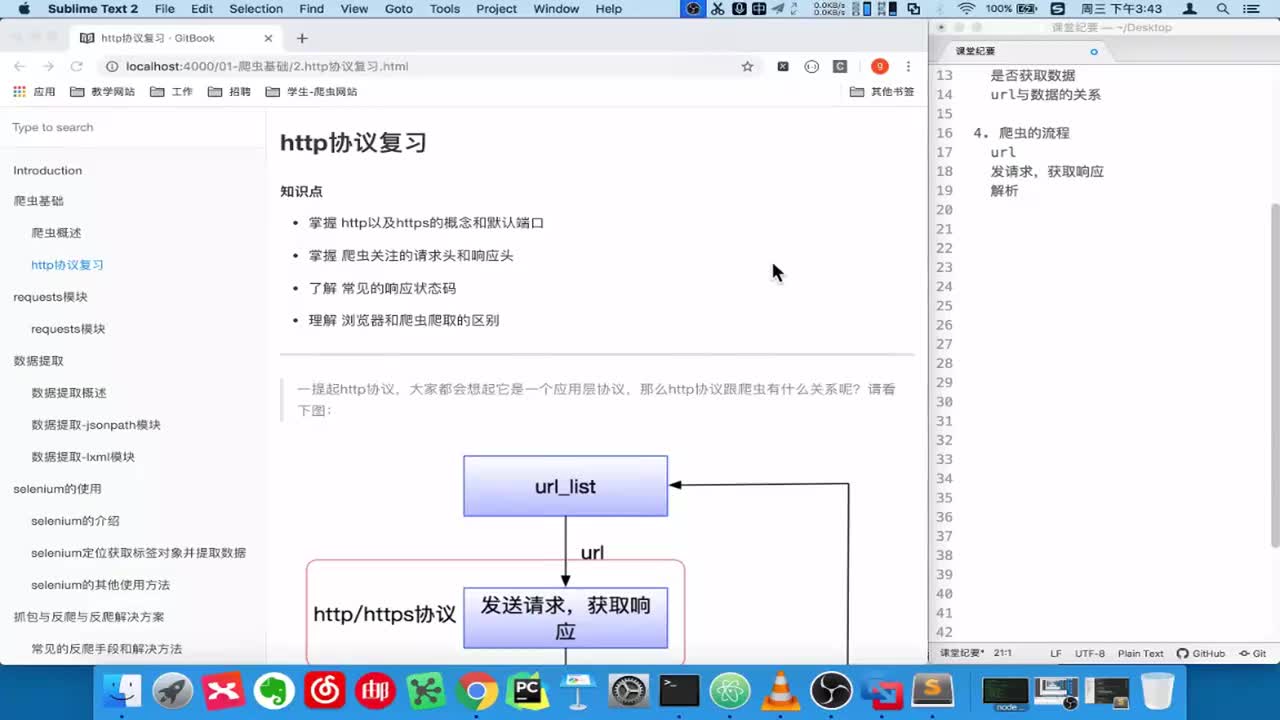Open the 教学网站 bookmark folder

(x=102, y=91)
